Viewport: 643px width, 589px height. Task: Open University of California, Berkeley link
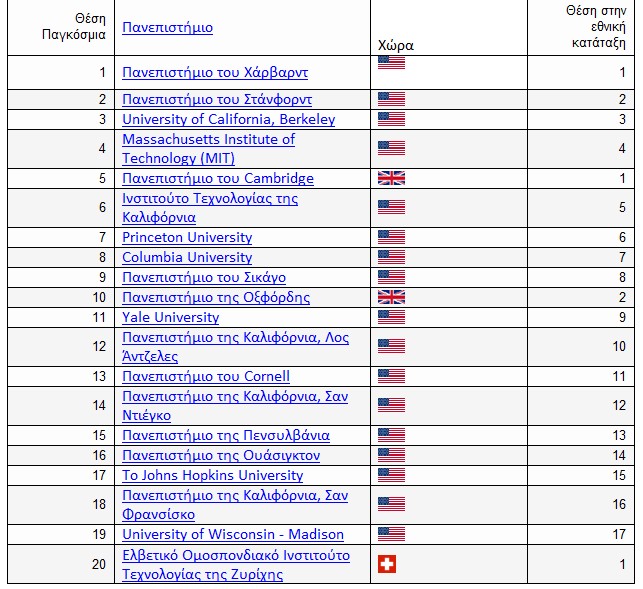pyautogui.click(x=228, y=119)
